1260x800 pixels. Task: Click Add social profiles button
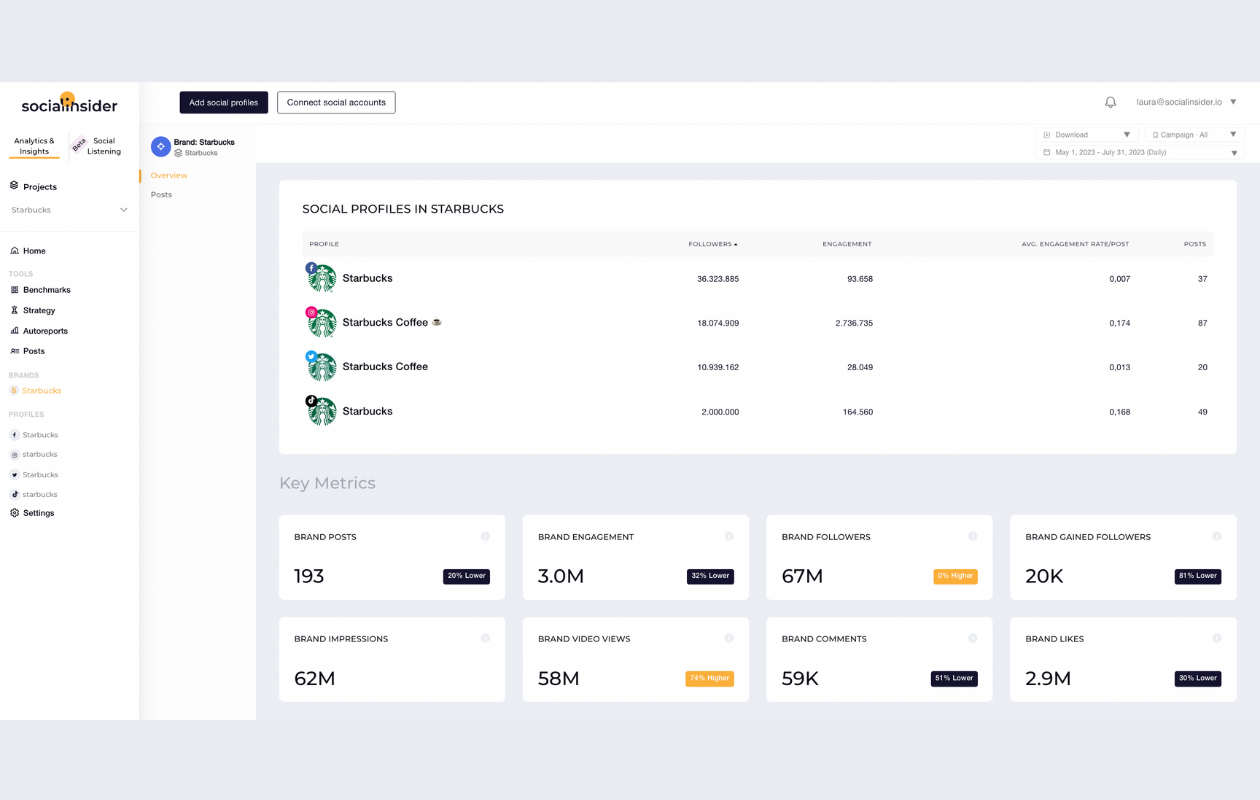[224, 102]
